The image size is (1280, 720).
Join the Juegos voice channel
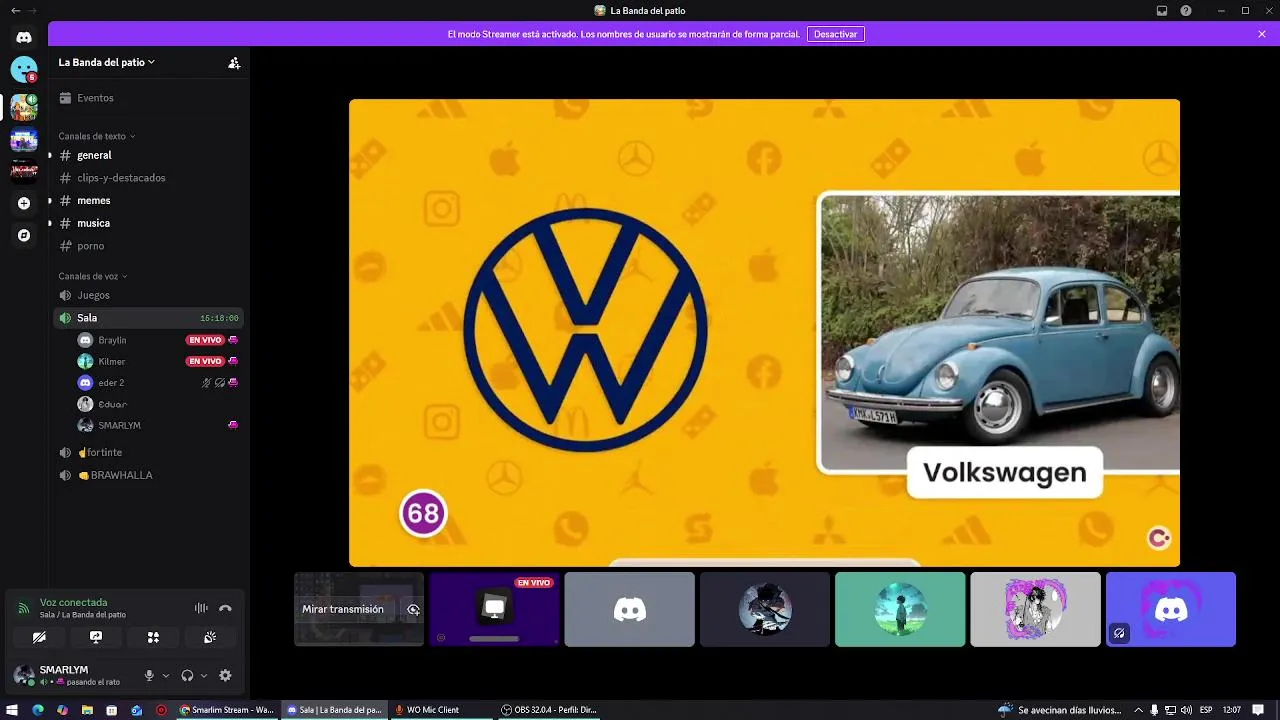point(148,295)
